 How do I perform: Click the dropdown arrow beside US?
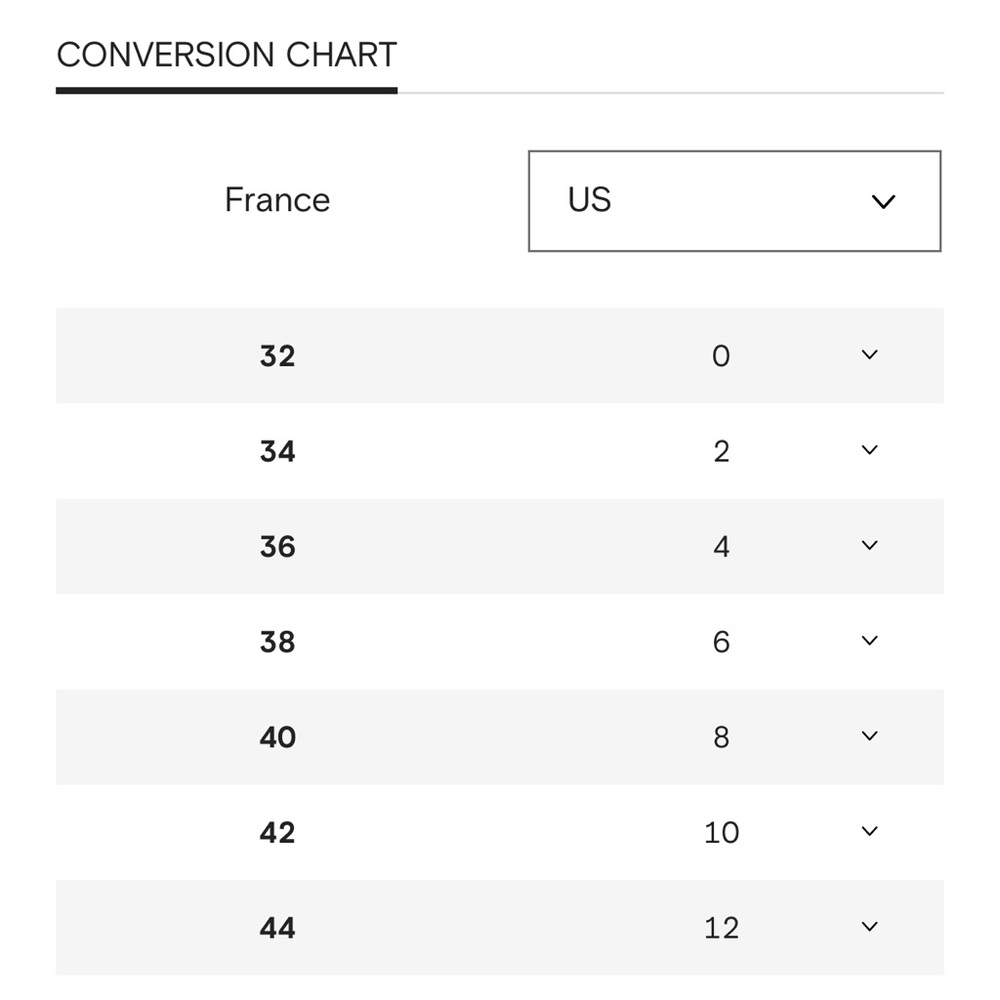click(883, 202)
